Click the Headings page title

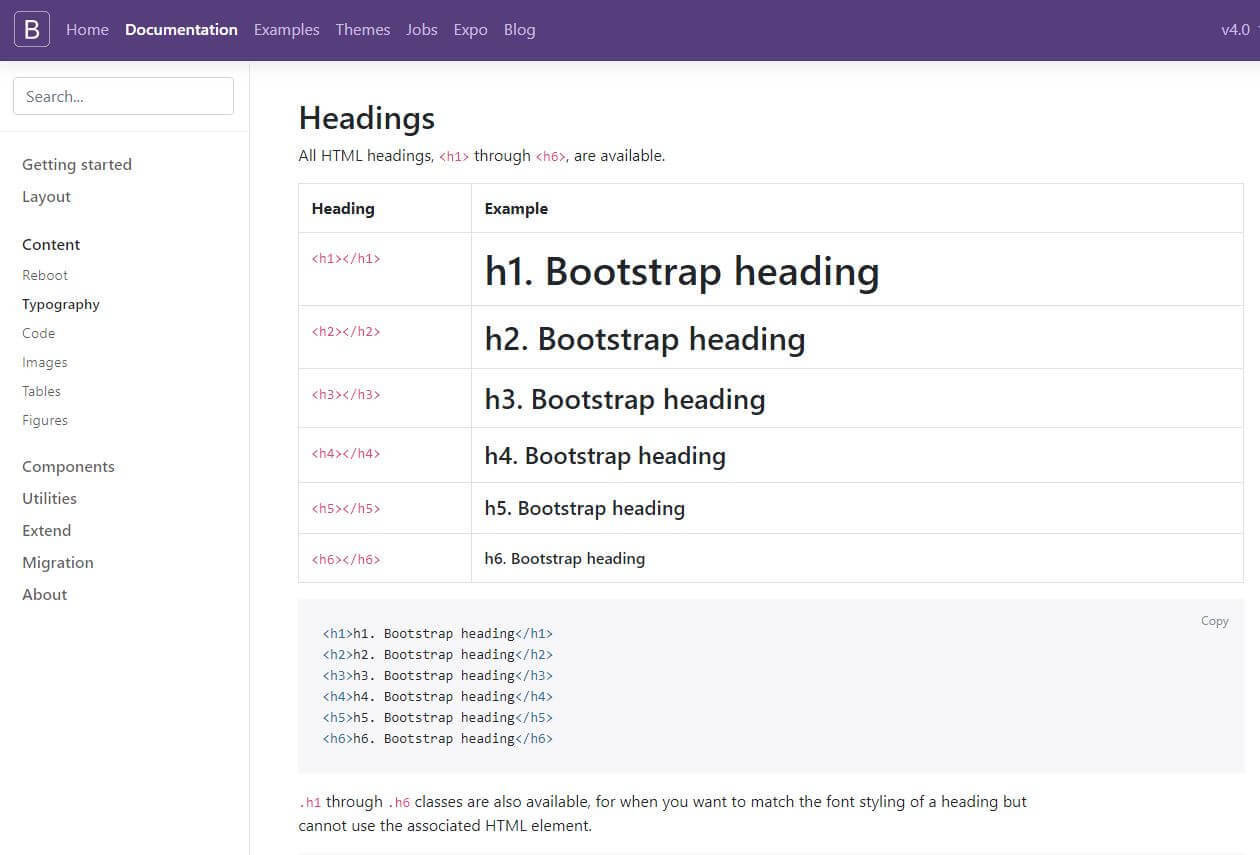(x=367, y=118)
